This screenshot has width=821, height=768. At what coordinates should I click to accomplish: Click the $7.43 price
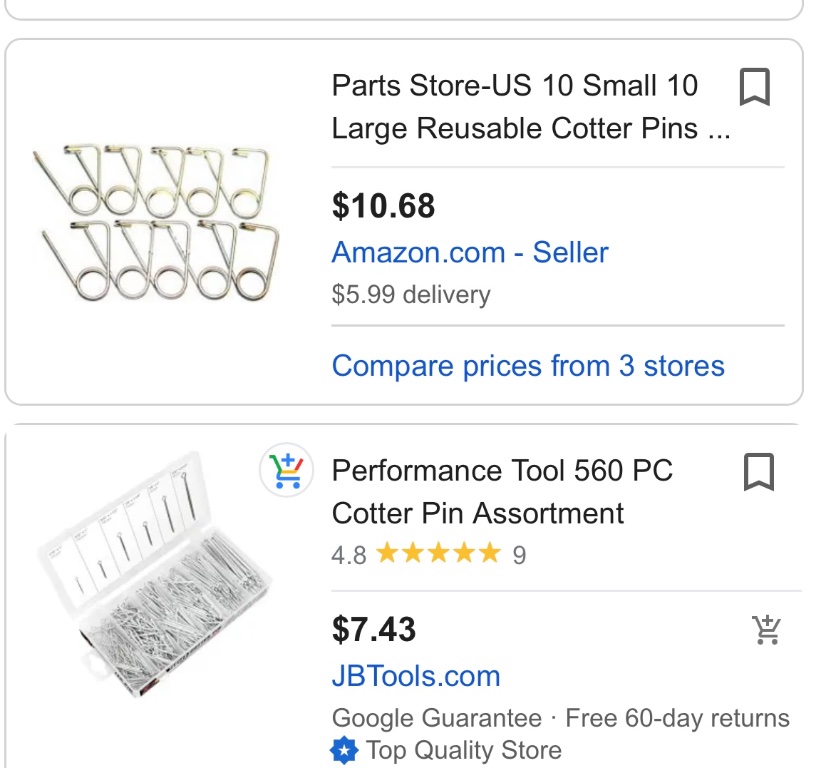pos(374,630)
